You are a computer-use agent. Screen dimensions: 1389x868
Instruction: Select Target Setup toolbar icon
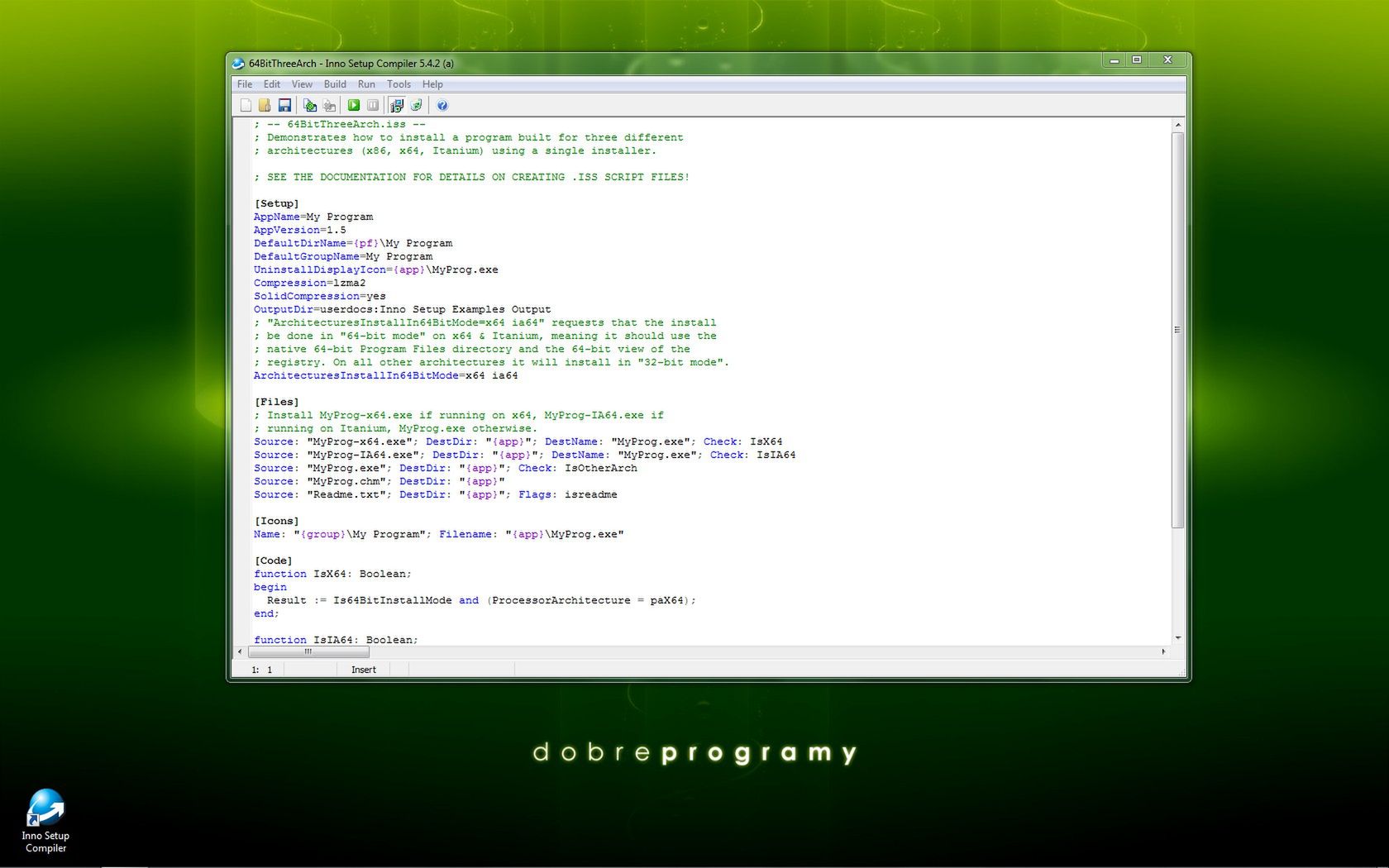coord(397,105)
